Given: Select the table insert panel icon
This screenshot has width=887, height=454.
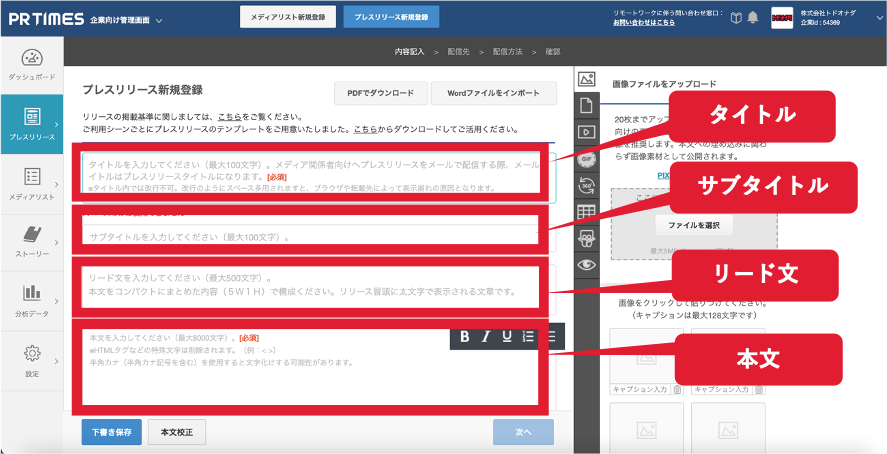Looking at the screenshot, I should [587, 212].
